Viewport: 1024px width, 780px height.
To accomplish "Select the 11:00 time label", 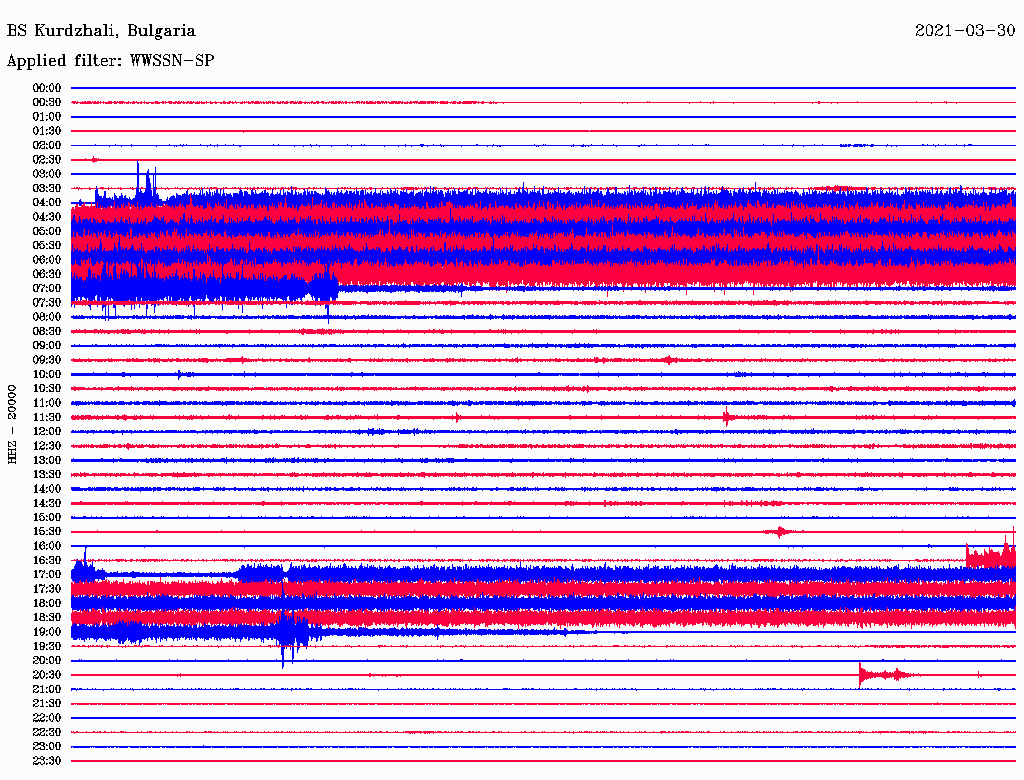I will click(47, 403).
